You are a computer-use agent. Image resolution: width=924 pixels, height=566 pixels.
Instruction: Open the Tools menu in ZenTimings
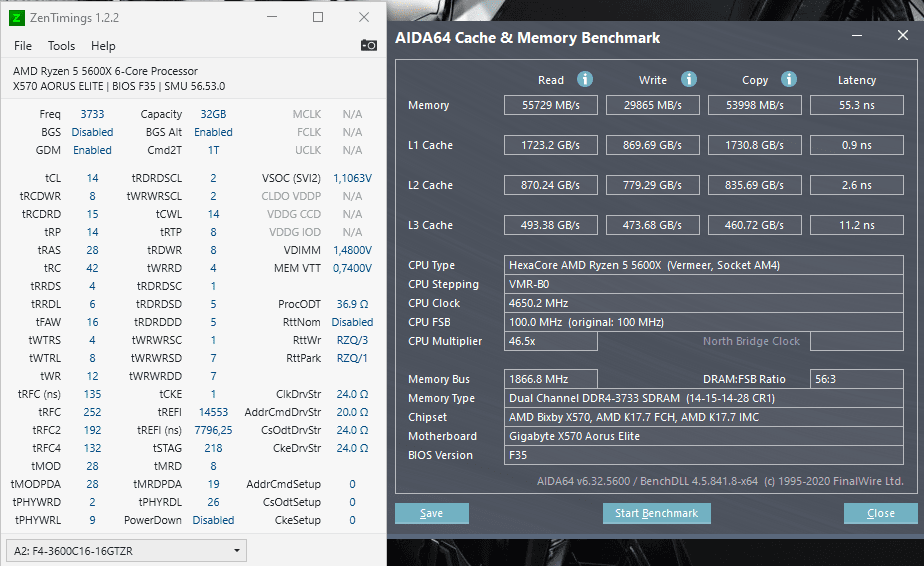click(x=61, y=46)
